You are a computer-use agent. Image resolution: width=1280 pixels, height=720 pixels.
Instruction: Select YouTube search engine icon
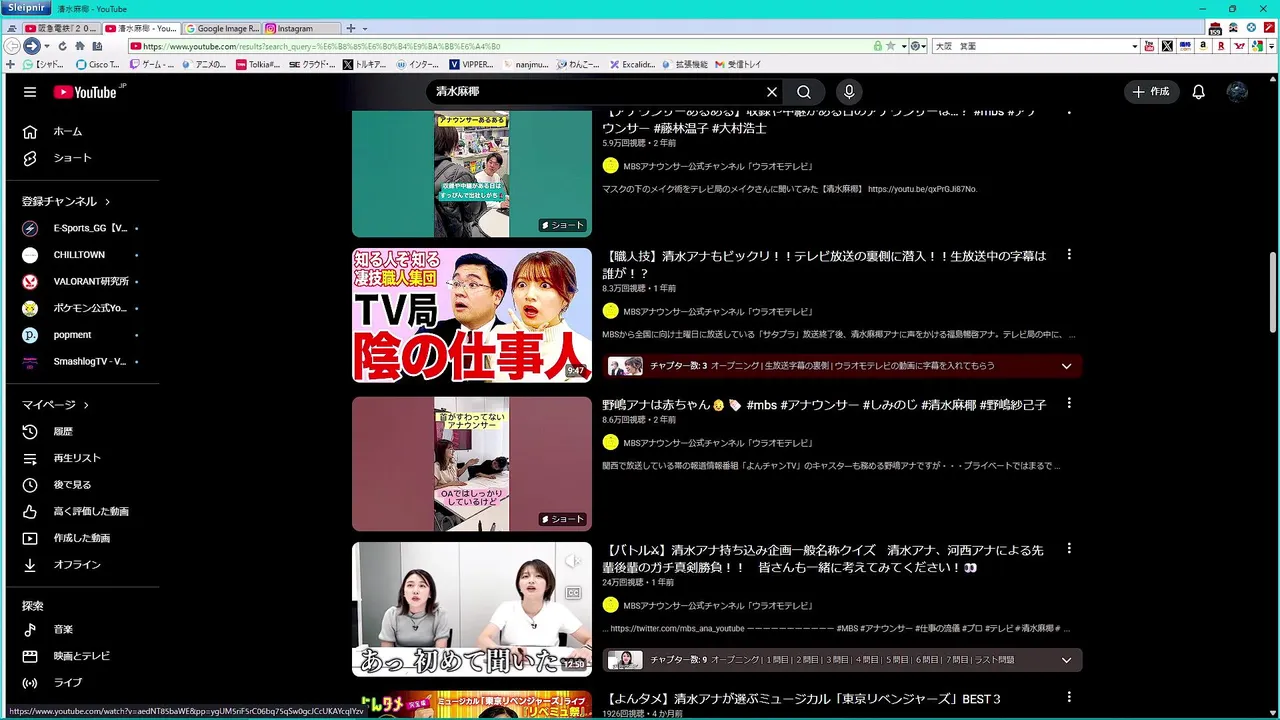pos(1149,46)
